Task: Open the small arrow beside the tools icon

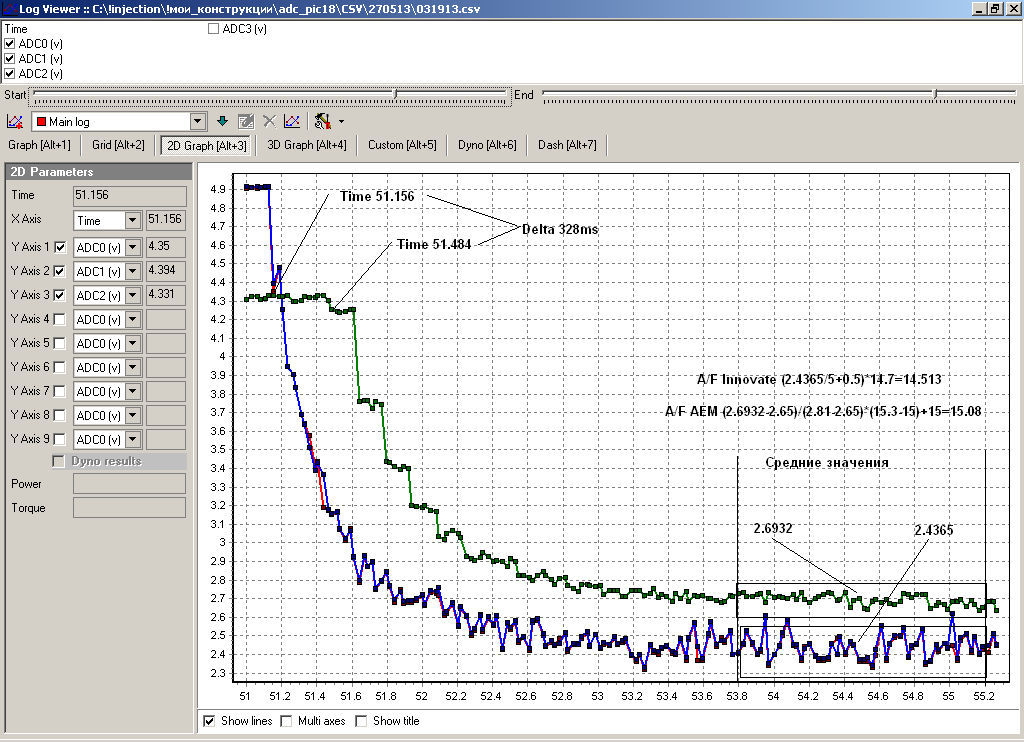Action: [341, 122]
